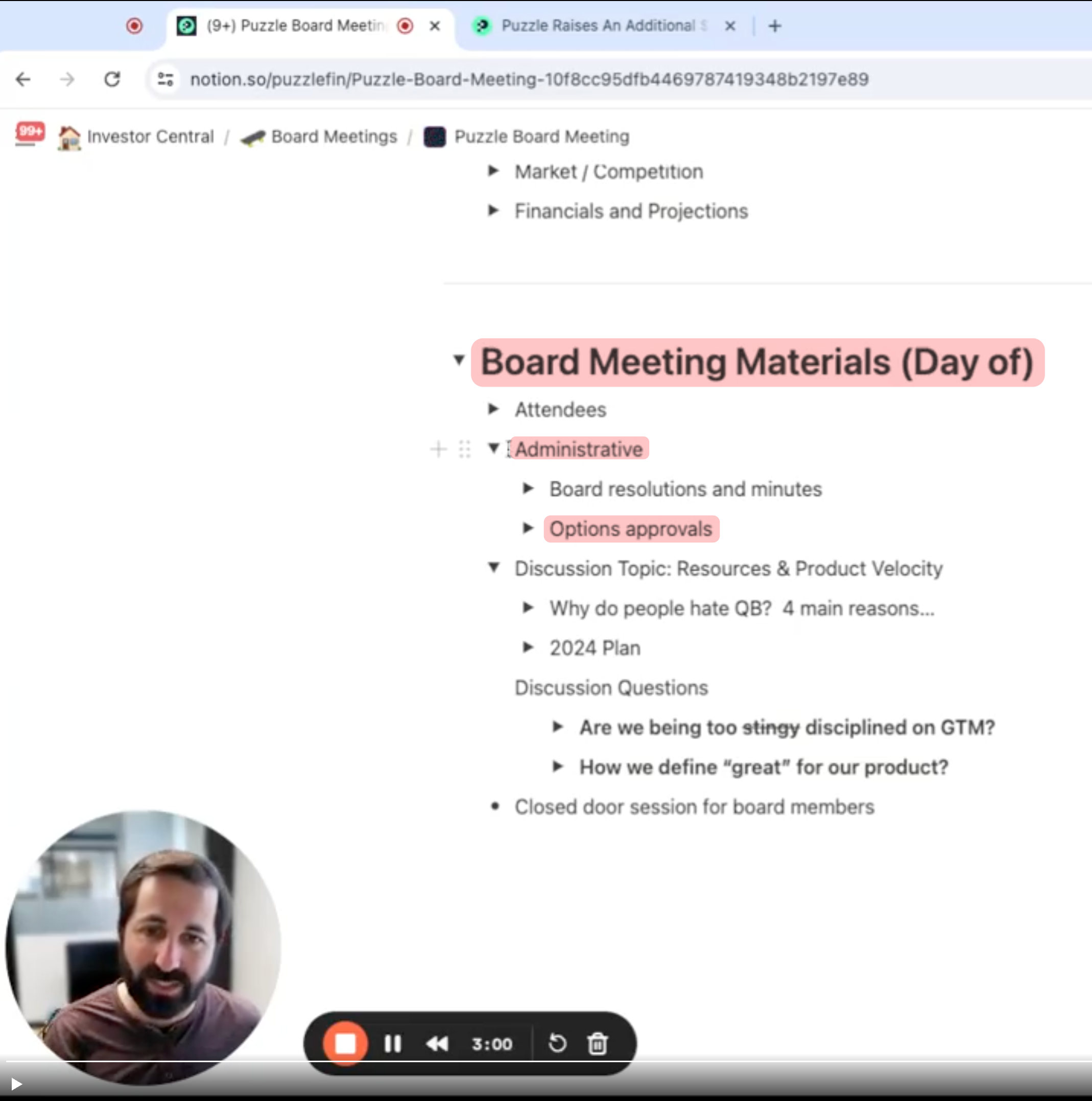
Task: Expand the 2024 Plan item
Action: click(528, 648)
